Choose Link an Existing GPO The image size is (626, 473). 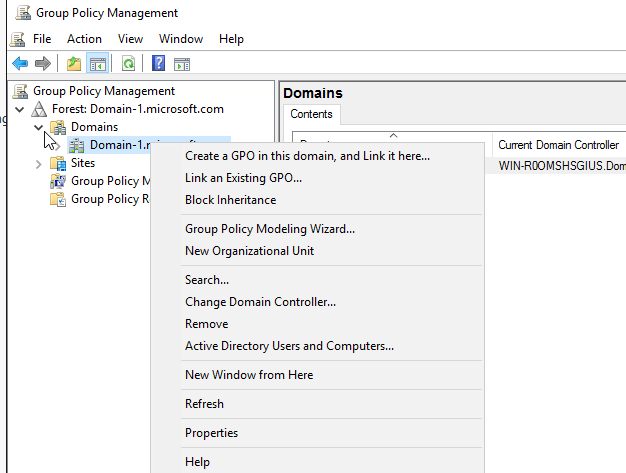click(318, 178)
